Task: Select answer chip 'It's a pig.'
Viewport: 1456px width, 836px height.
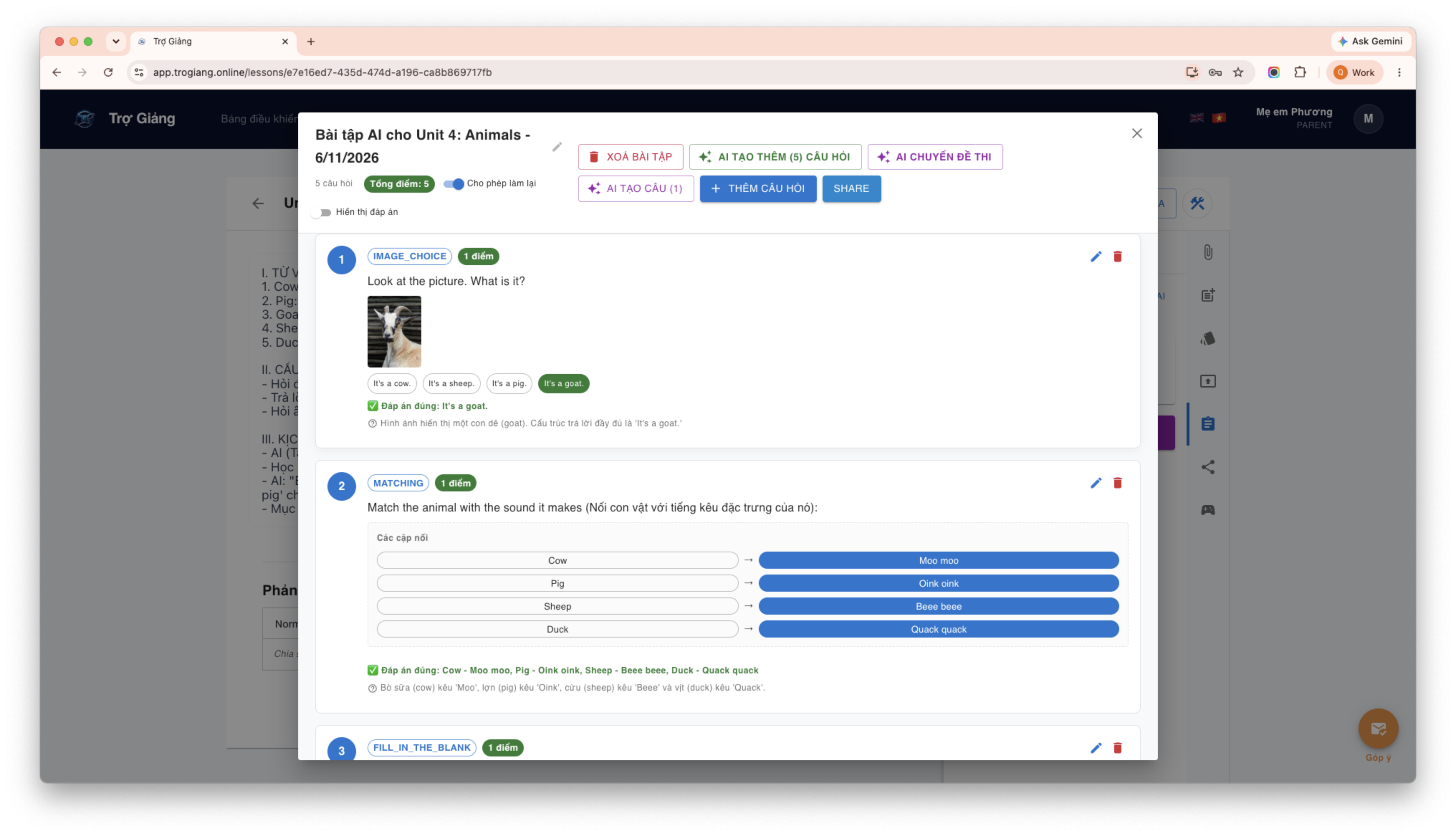Action: click(509, 384)
